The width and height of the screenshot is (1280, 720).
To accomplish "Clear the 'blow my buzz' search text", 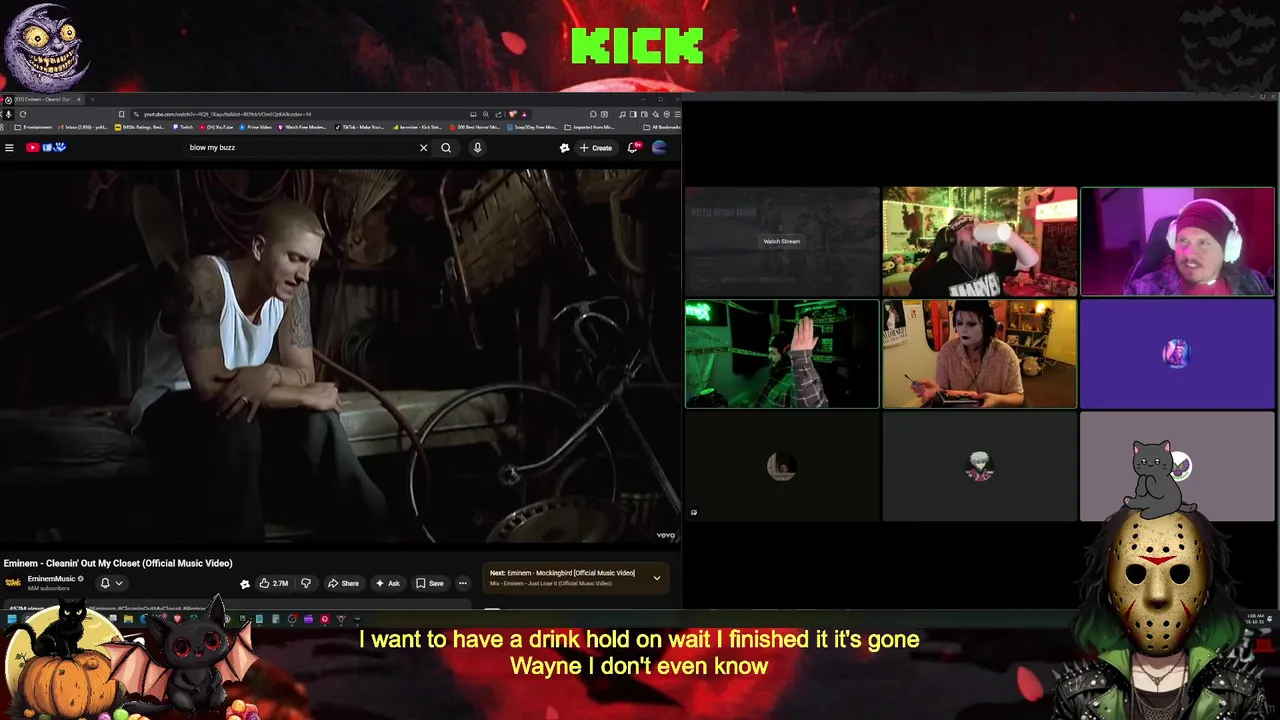I will click(423, 148).
